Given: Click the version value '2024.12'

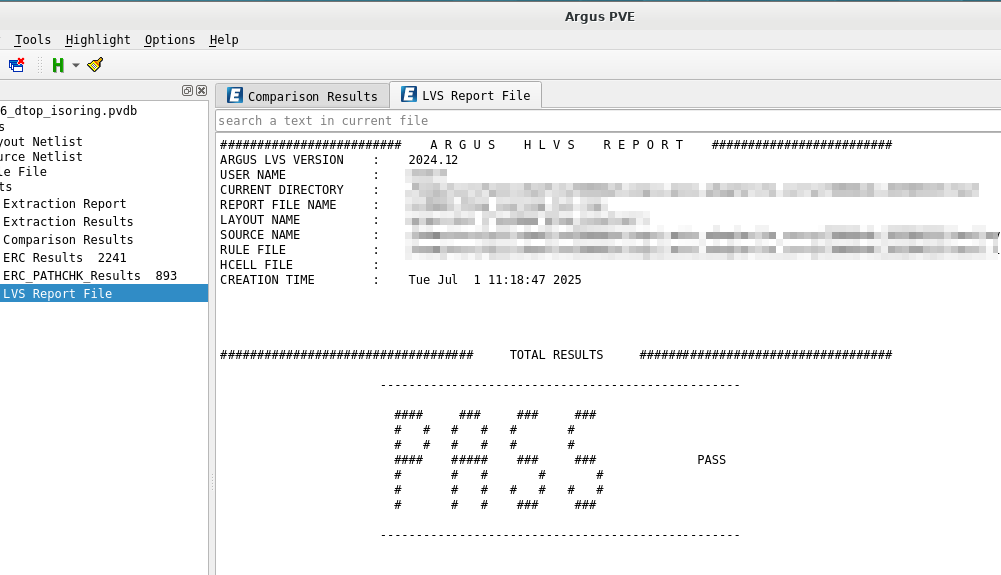Looking at the screenshot, I should [433, 160].
